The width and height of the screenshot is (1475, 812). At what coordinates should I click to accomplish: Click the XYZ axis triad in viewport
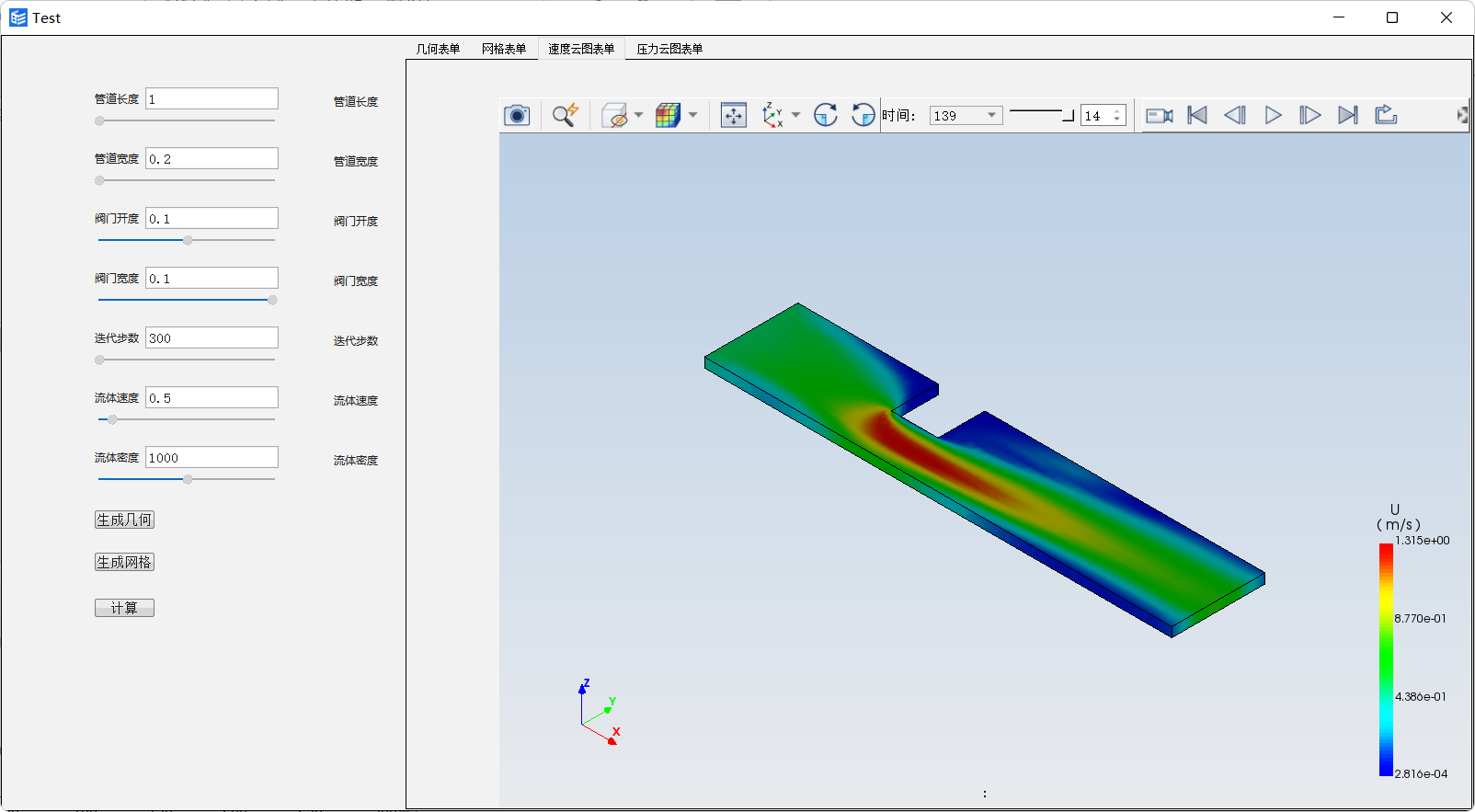pos(600,713)
